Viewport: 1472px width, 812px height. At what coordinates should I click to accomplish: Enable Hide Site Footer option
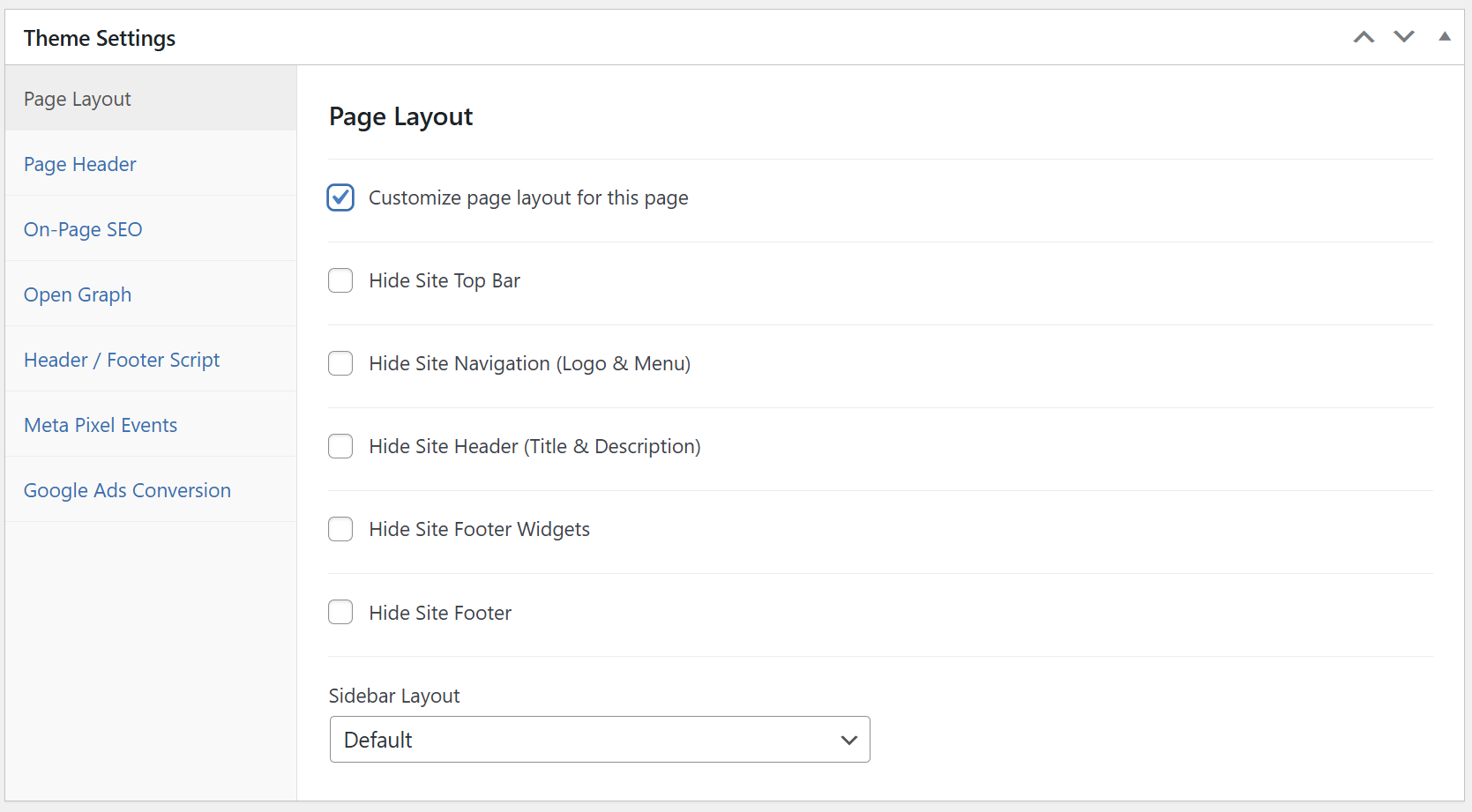(x=340, y=612)
